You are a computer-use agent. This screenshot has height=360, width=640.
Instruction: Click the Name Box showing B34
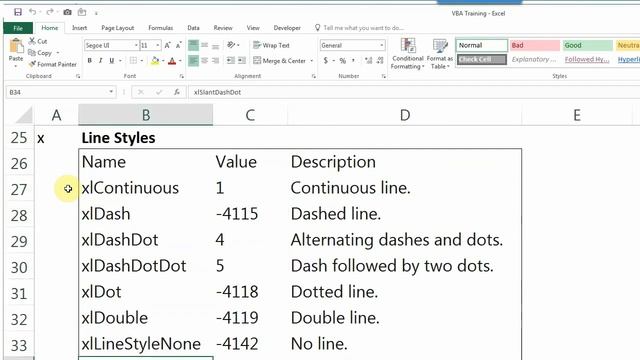60,92
